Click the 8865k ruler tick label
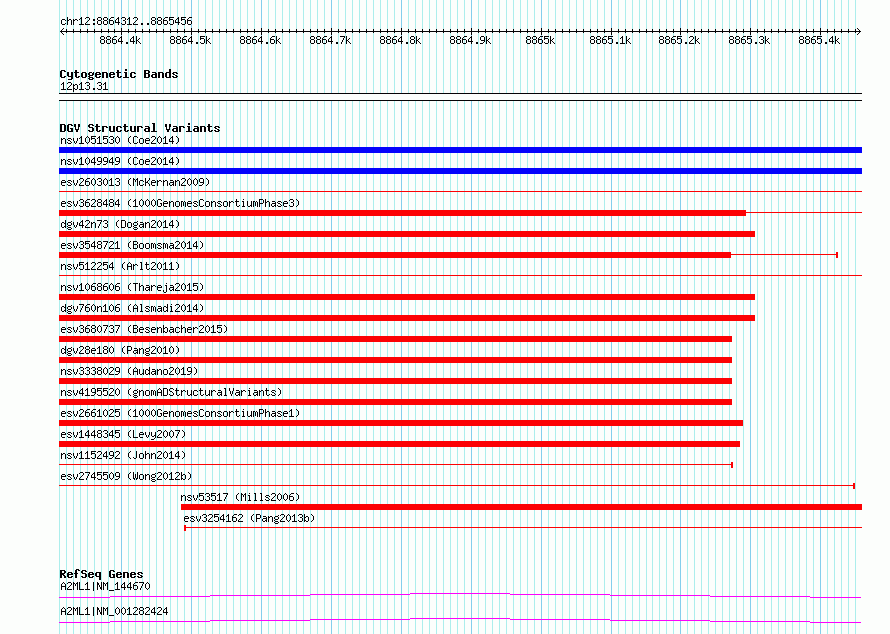Image resolution: width=890 pixels, height=634 pixels. 540,40
